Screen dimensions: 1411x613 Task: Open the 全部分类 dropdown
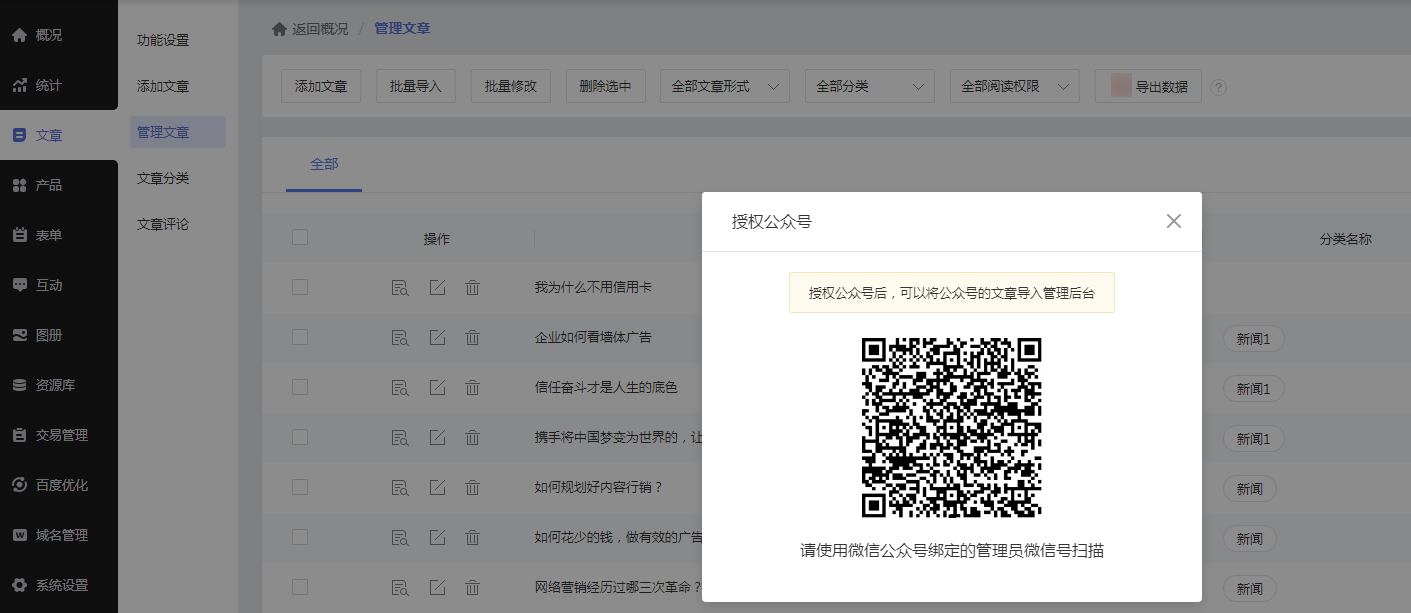tap(870, 86)
